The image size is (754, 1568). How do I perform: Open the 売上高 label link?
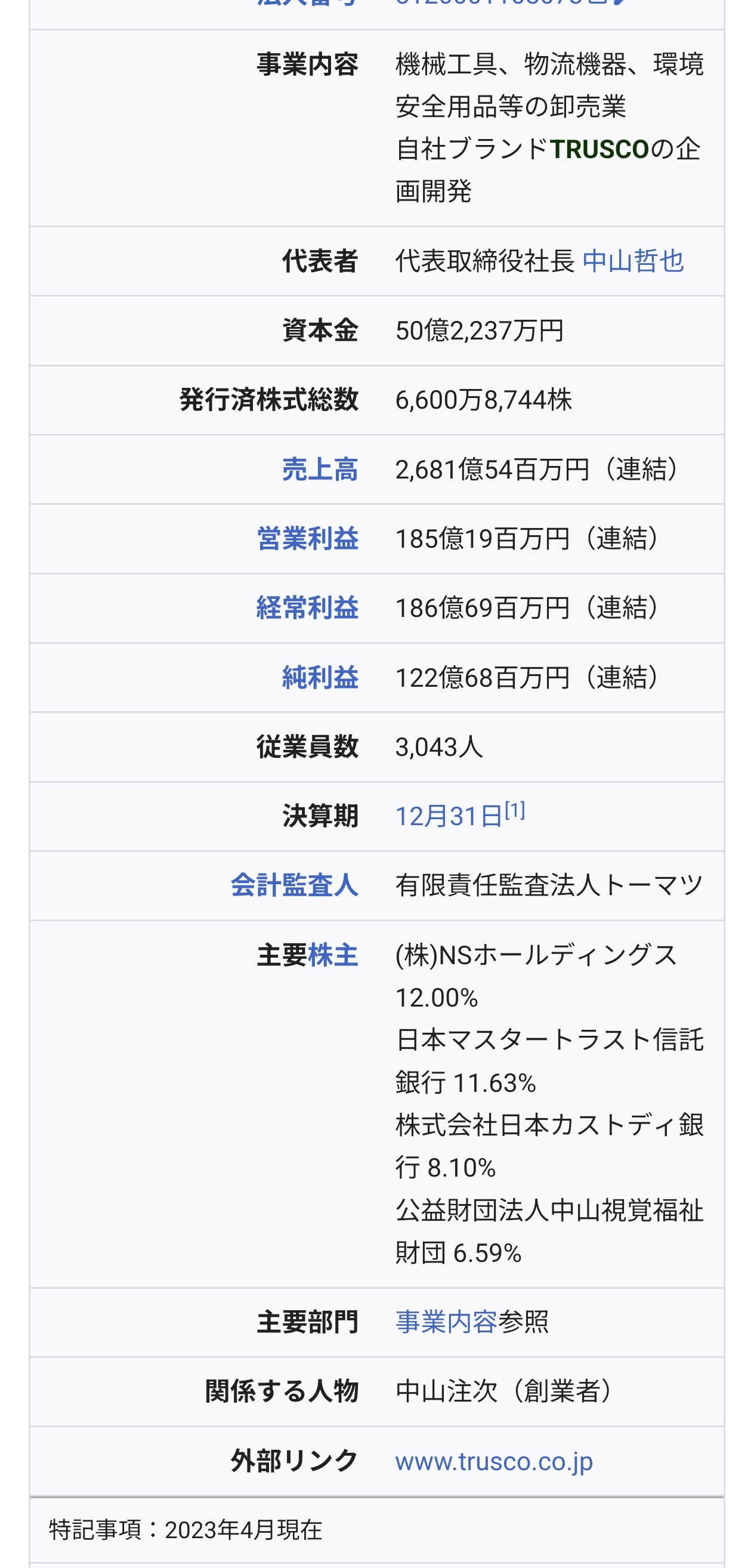click(320, 470)
